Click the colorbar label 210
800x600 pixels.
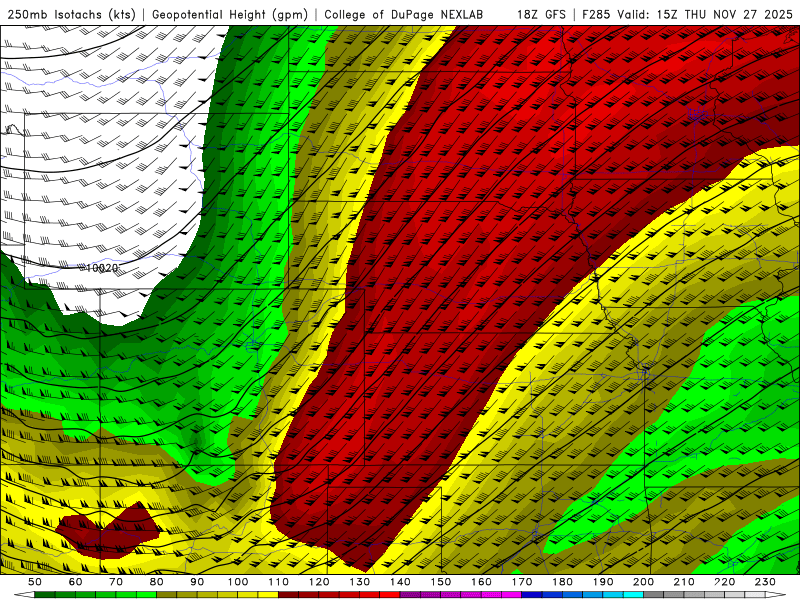pyautogui.click(x=684, y=582)
